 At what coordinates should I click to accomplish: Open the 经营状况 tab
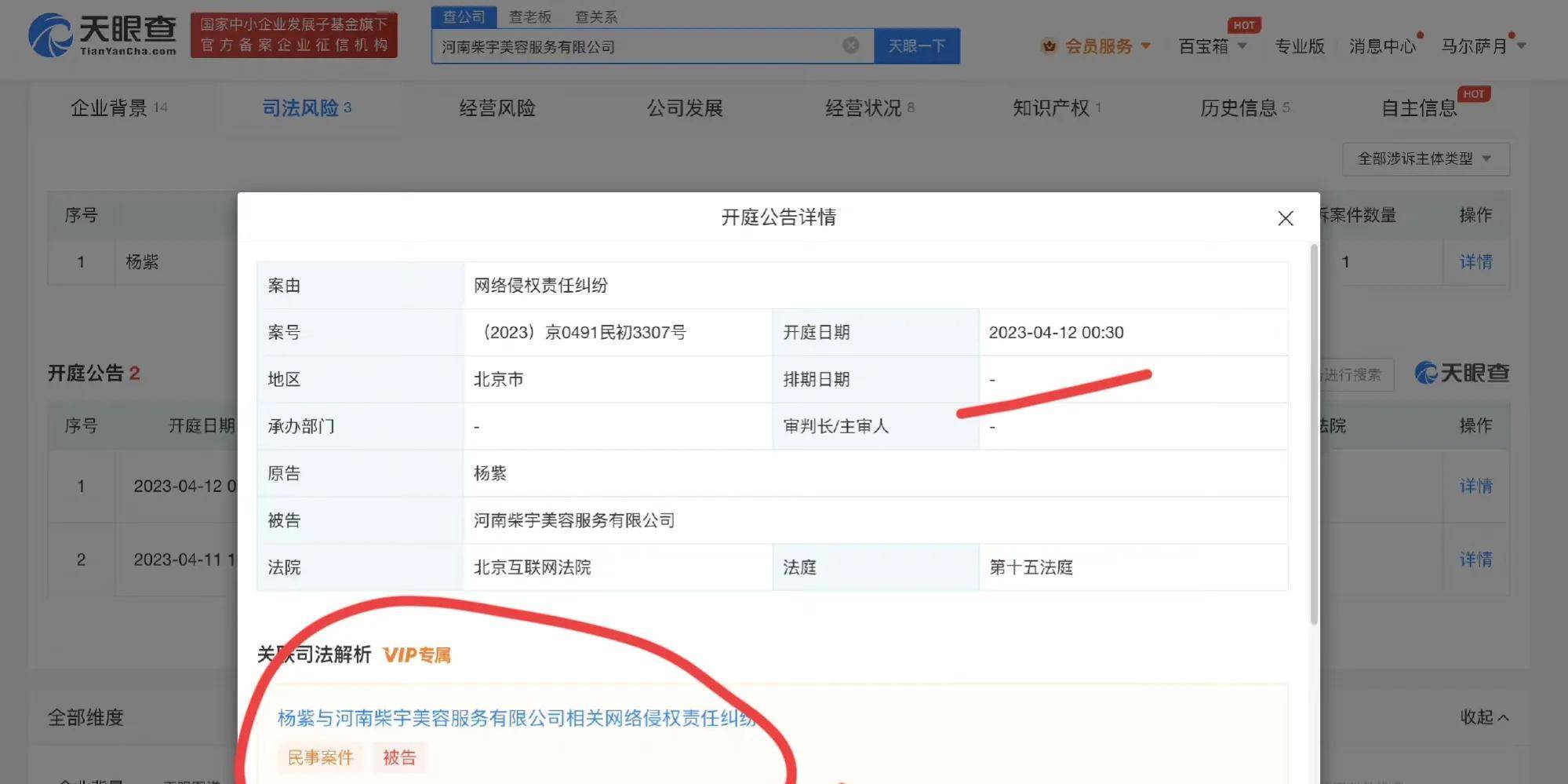(869, 108)
